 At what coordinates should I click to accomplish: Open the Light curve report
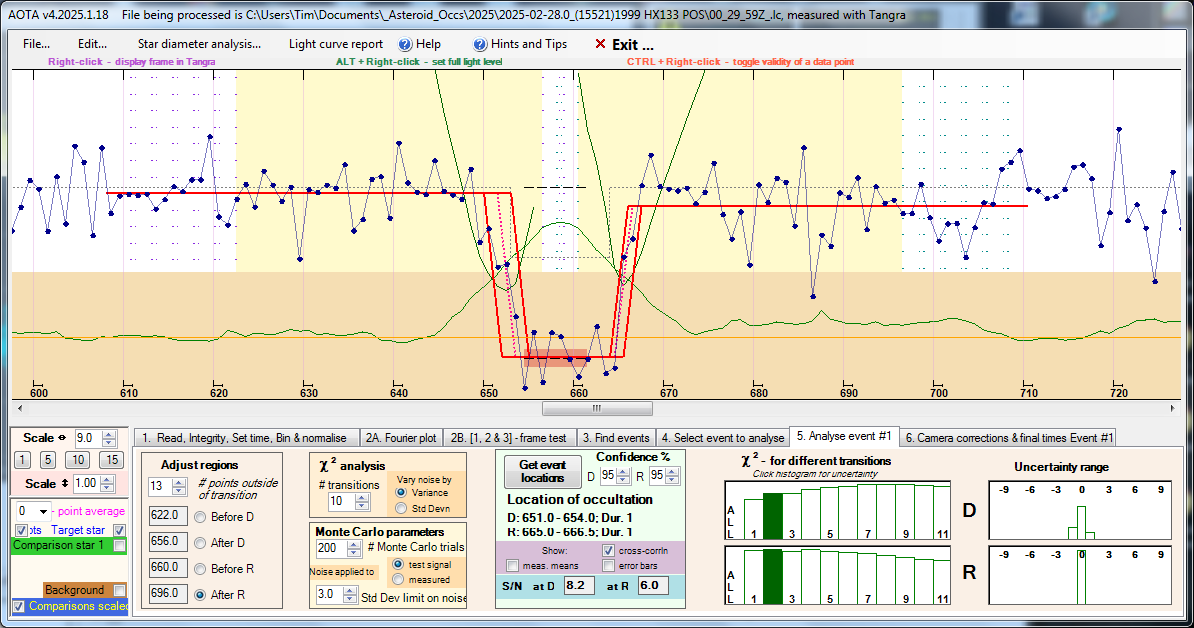(335, 44)
